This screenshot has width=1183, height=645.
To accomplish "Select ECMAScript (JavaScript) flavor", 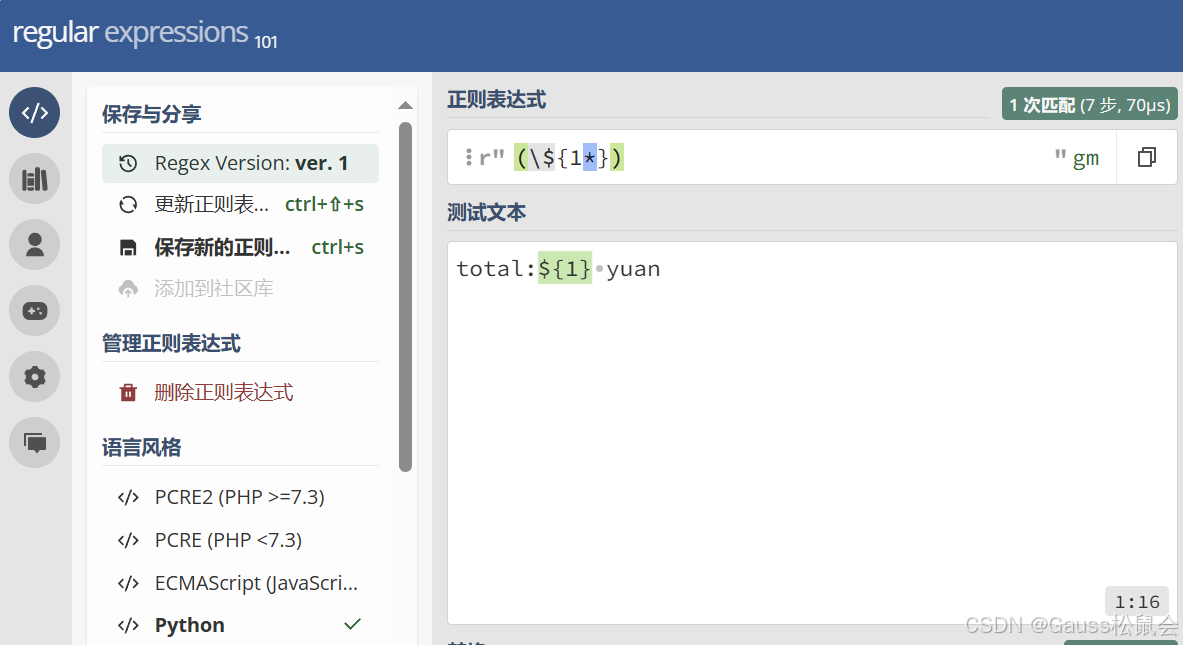I will tap(240, 583).
